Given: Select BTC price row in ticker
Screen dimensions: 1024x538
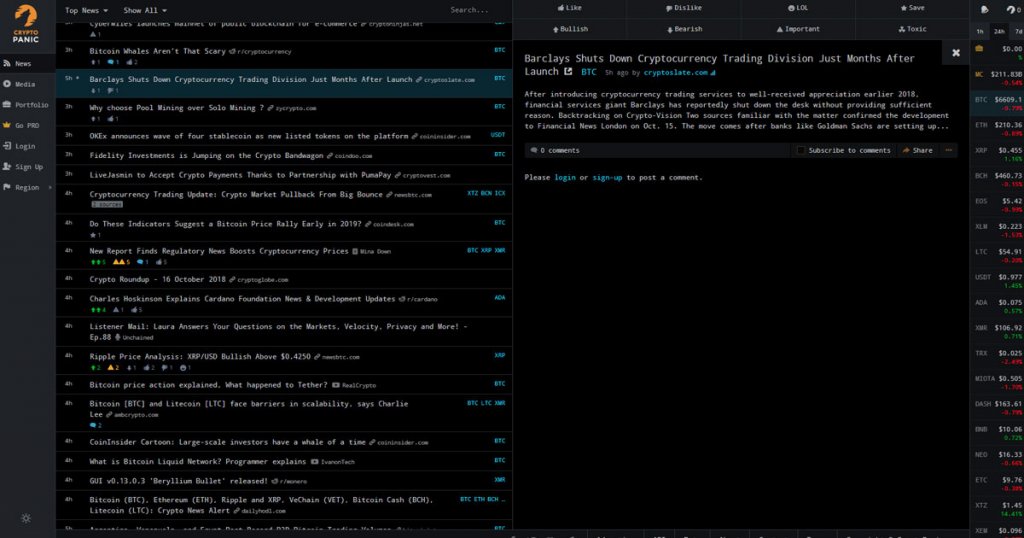Looking at the screenshot, I should [997, 103].
